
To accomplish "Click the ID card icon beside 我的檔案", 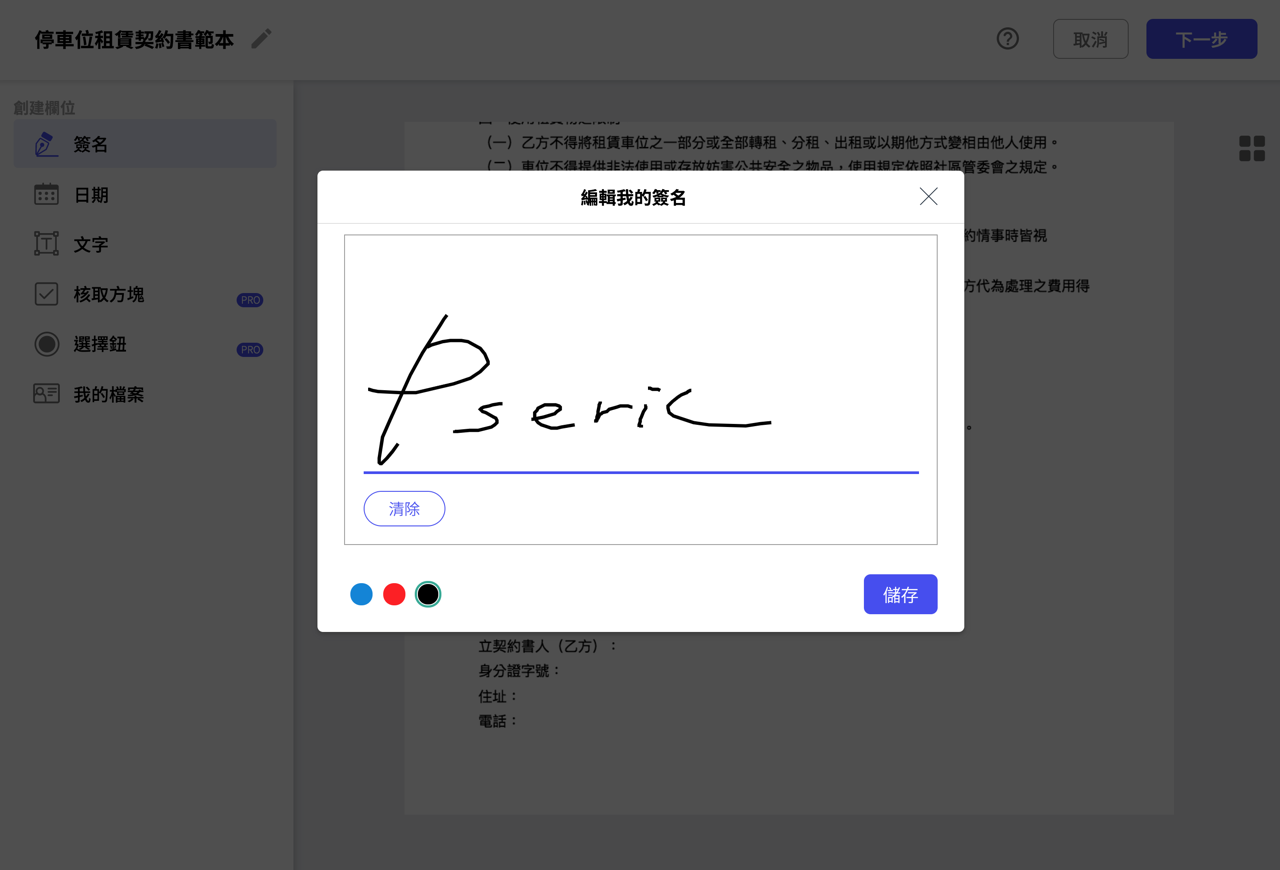I will tap(46, 394).
